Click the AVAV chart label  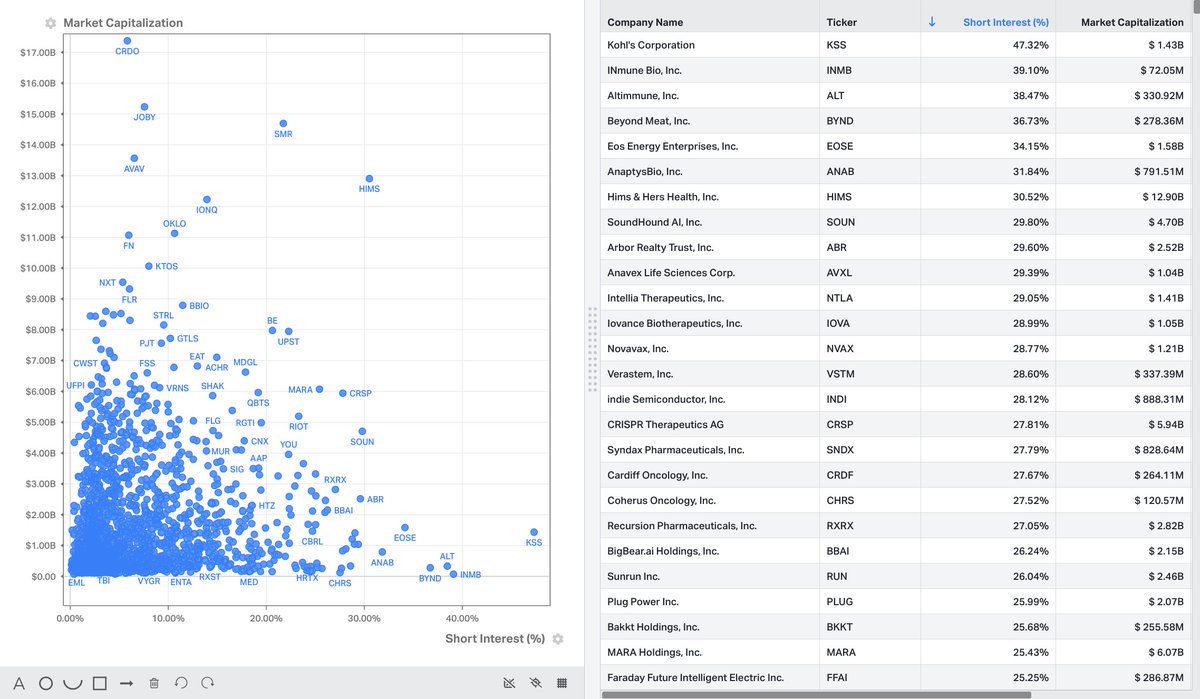(134, 169)
